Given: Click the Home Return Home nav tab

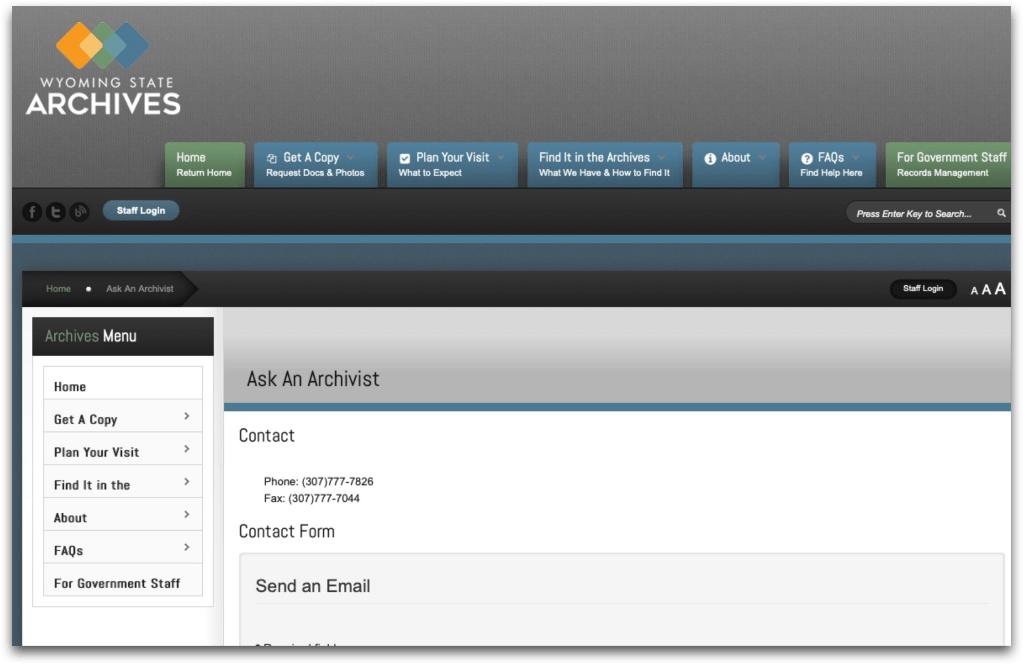Looking at the screenshot, I should (x=204, y=164).
